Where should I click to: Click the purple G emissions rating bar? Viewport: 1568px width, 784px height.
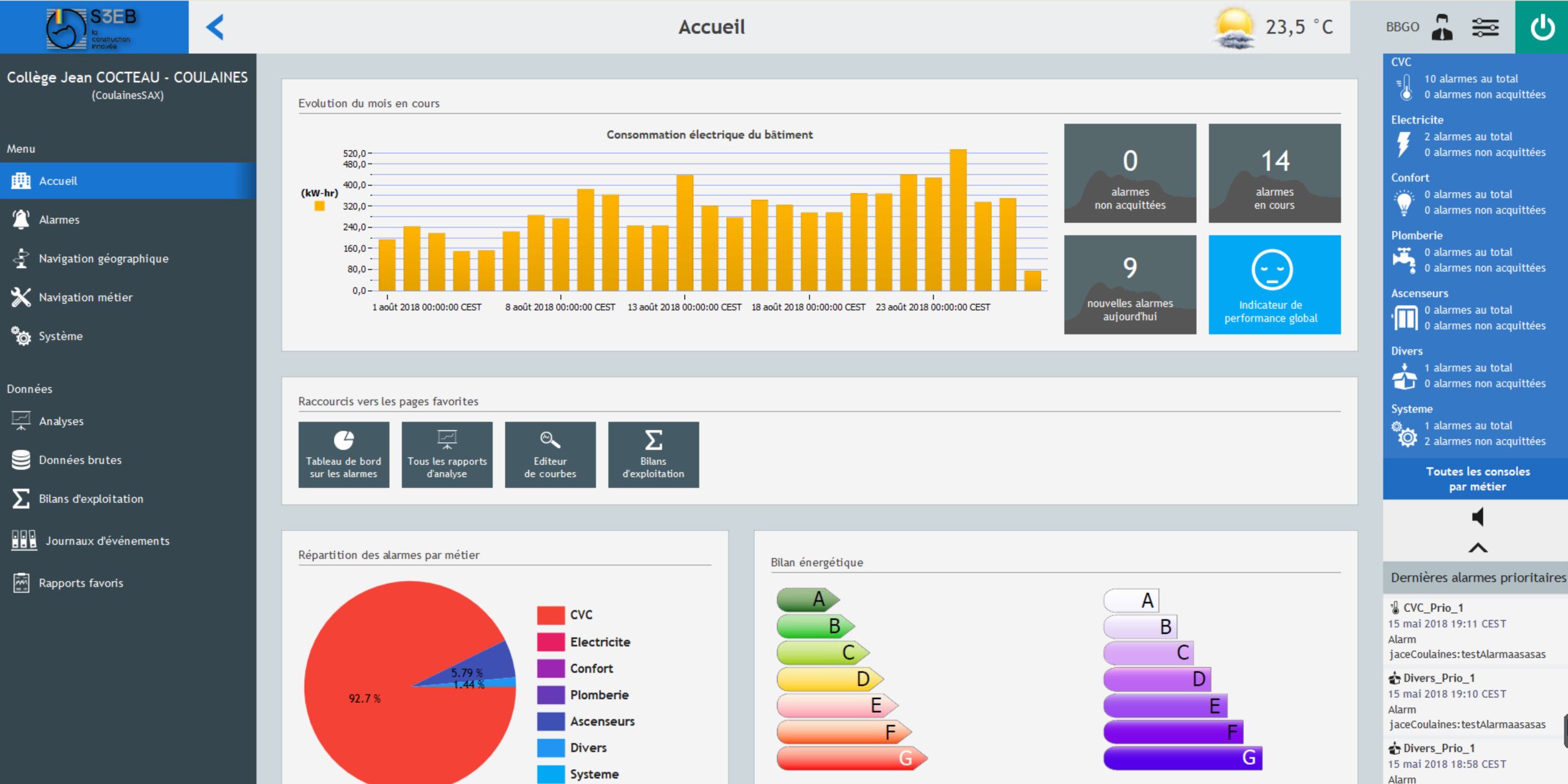[1183, 759]
